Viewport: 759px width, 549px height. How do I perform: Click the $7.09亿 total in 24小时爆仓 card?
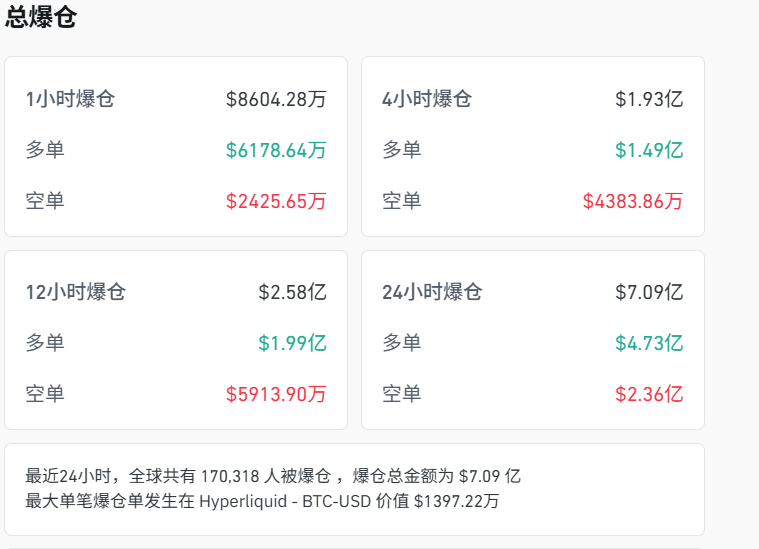pyautogui.click(x=649, y=293)
